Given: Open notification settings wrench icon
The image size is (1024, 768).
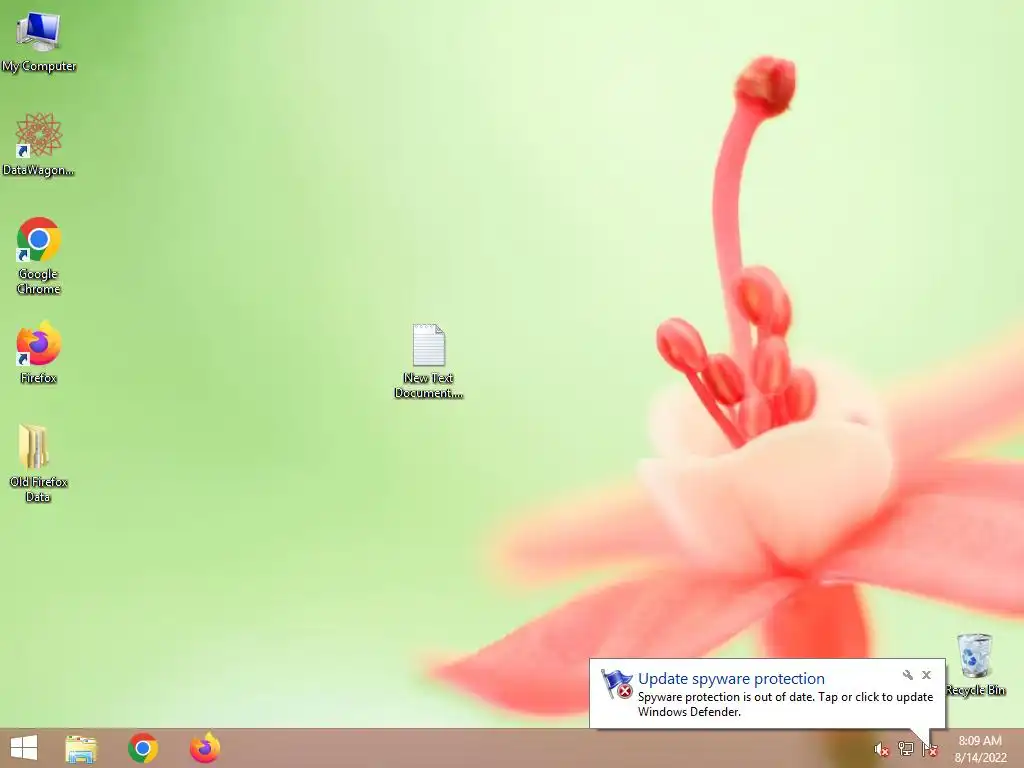Looking at the screenshot, I should click(908, 675).
